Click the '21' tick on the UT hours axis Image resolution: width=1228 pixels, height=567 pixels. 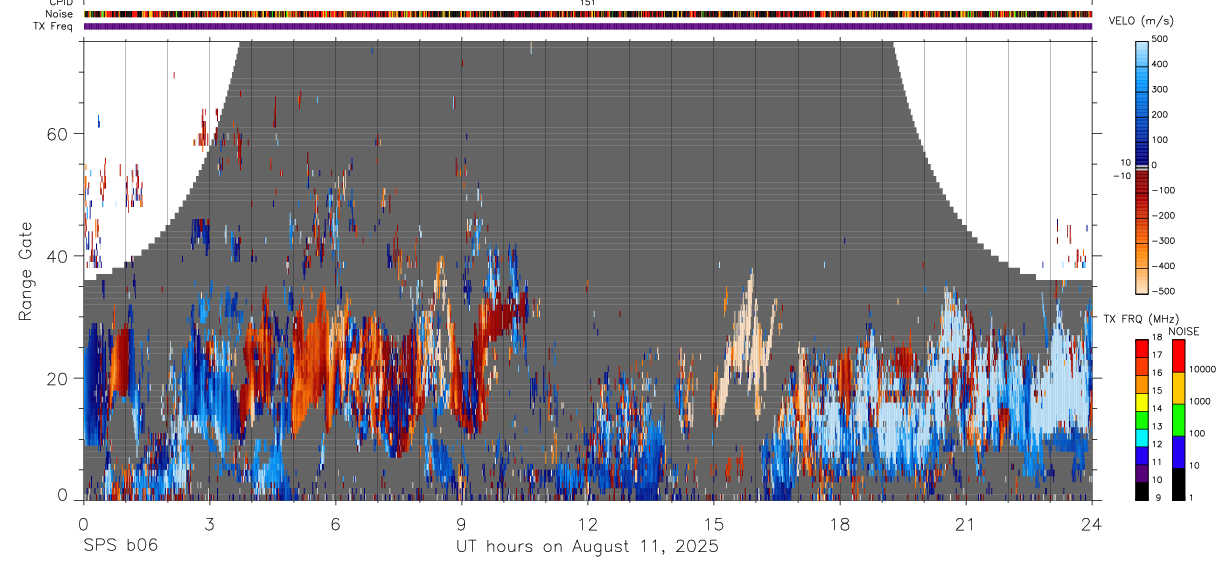click(965, 524)
